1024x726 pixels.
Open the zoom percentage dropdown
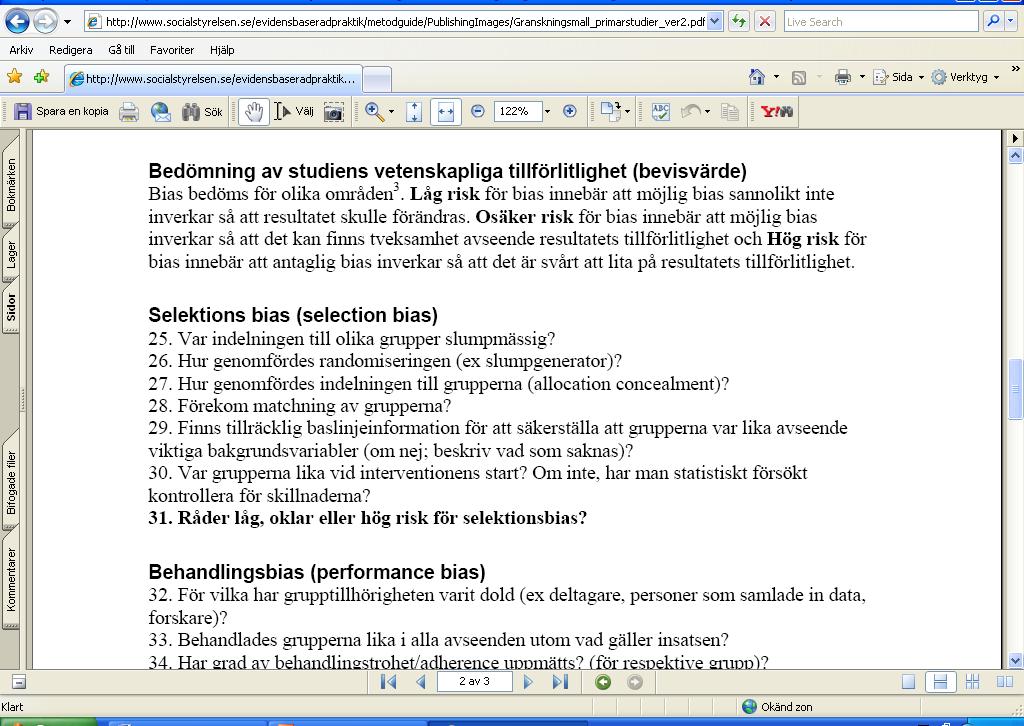tap(547, 112)
